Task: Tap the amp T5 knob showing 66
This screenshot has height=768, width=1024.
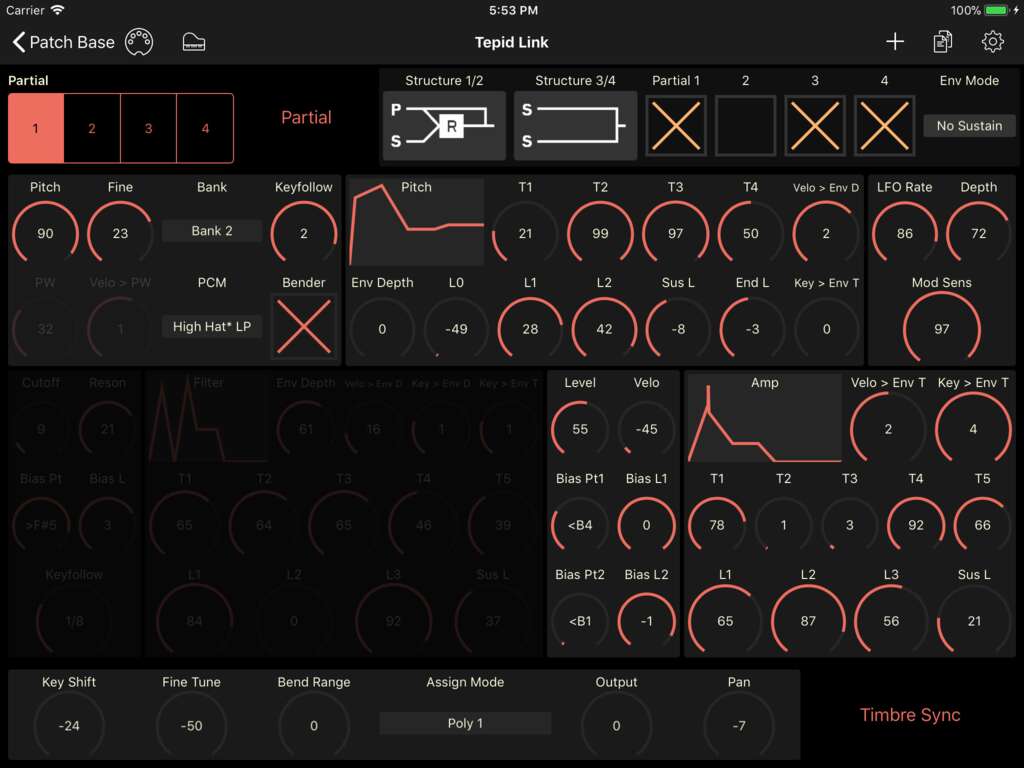Action: pos(982,525)
